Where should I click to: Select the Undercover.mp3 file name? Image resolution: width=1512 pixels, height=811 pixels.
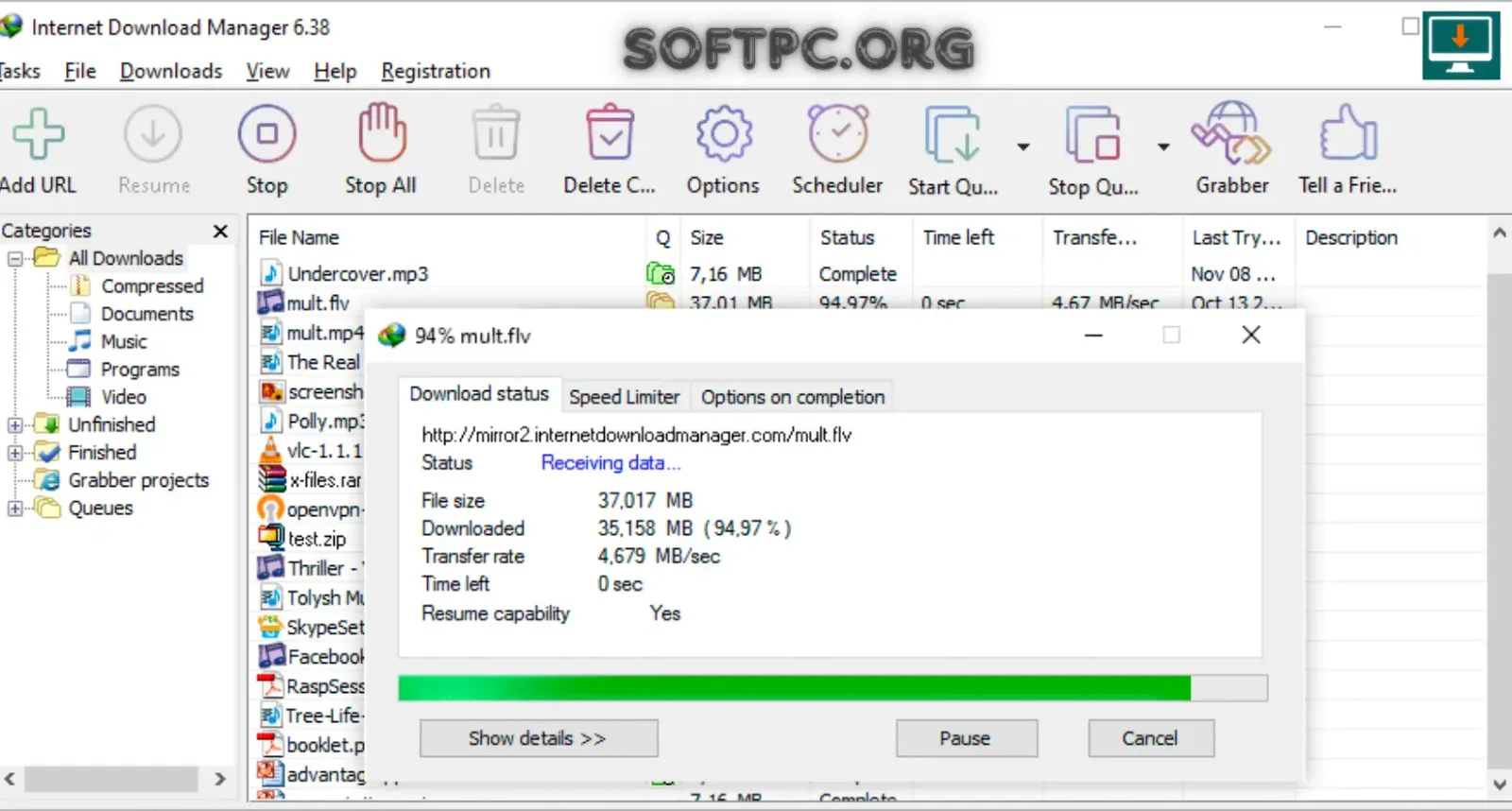(358, 274)
